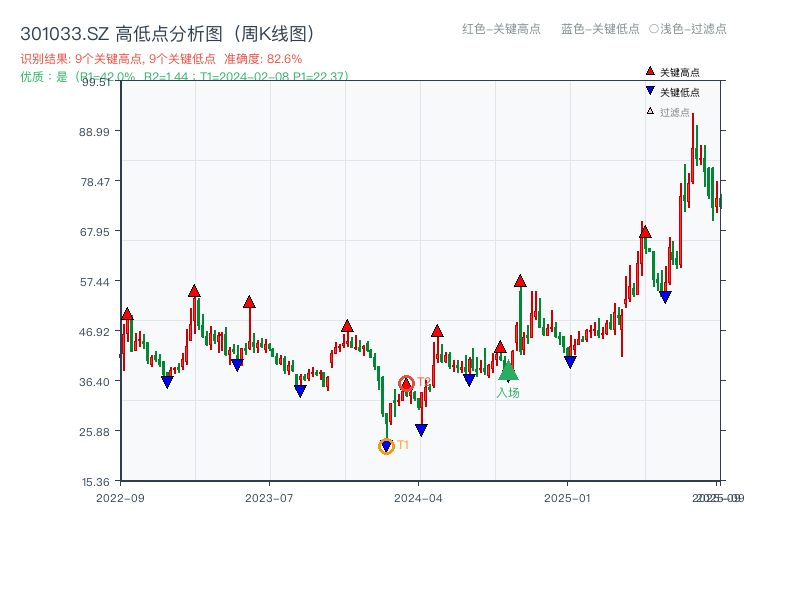Click the 过滤点 legend label in the chart
The height and width of the screenshot is (600, 800).
[674, 112]
